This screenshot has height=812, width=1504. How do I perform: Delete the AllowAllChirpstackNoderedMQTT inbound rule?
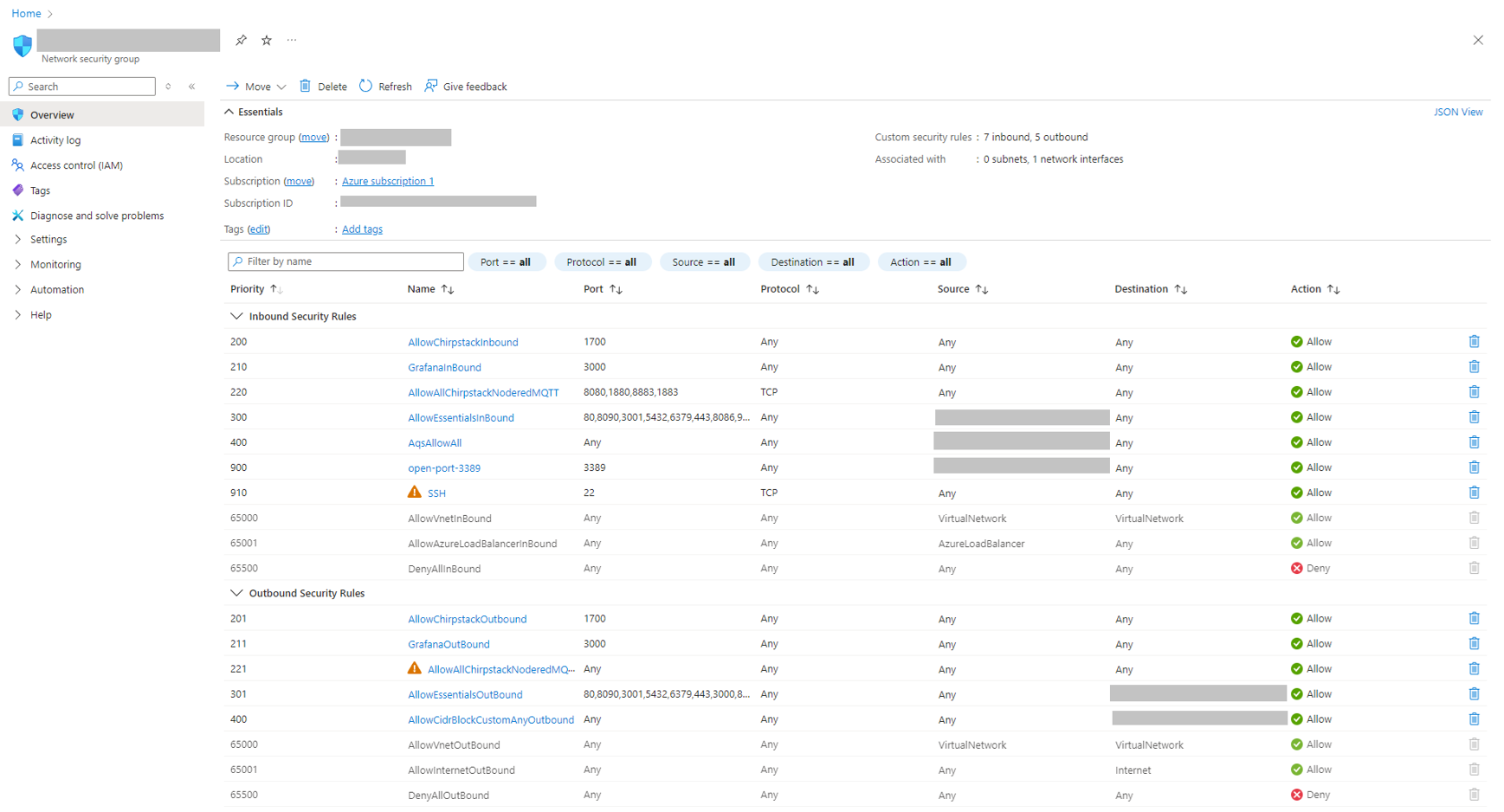[1474, 392]
